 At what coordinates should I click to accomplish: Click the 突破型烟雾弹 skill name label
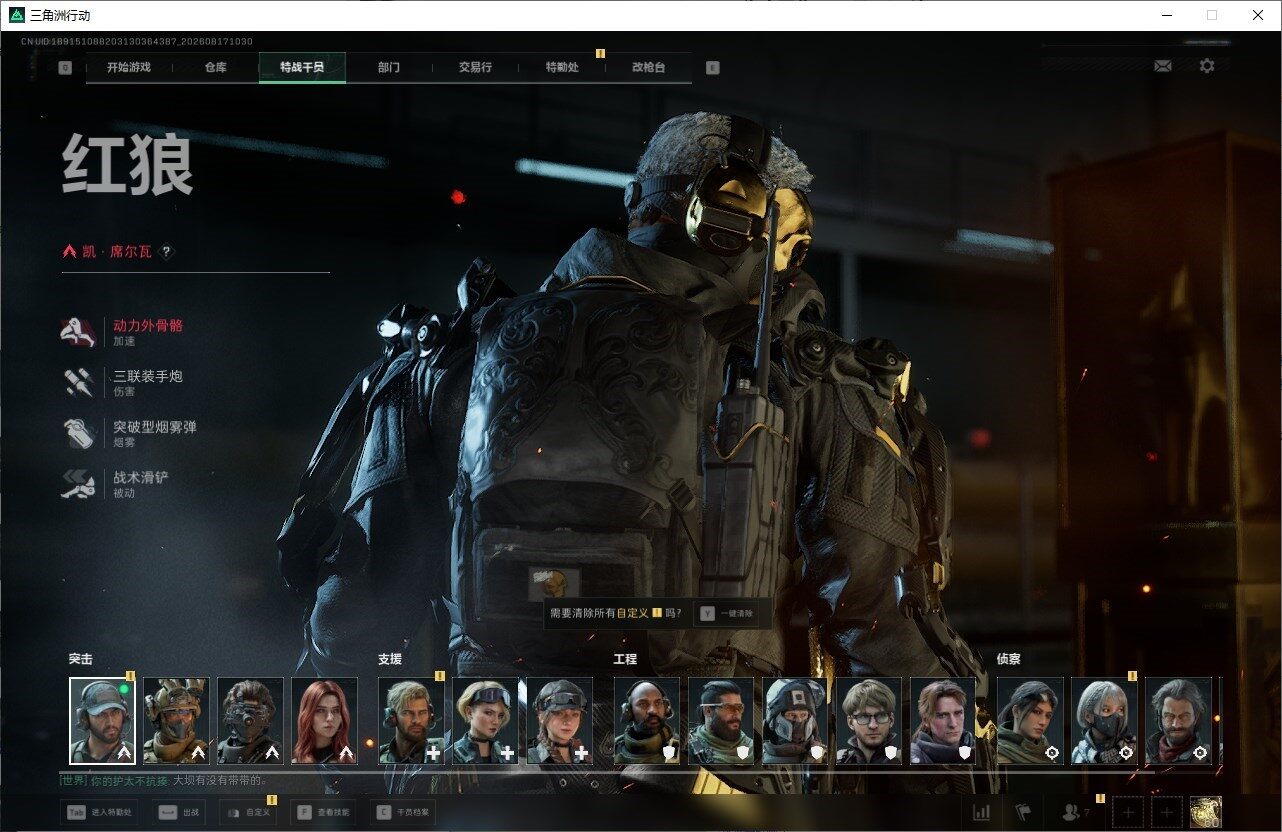pyautogui.click(x=155, y=427)
